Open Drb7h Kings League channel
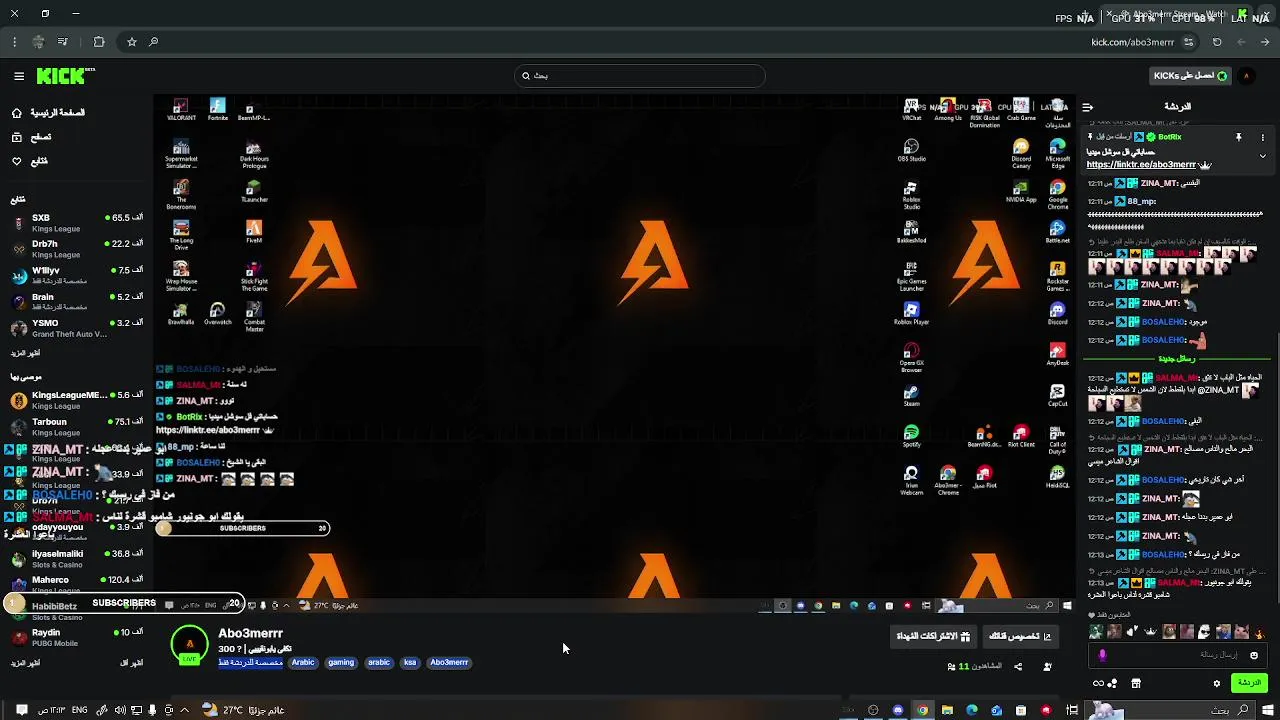Viewport: 1280px width, 720px height. 78,248
